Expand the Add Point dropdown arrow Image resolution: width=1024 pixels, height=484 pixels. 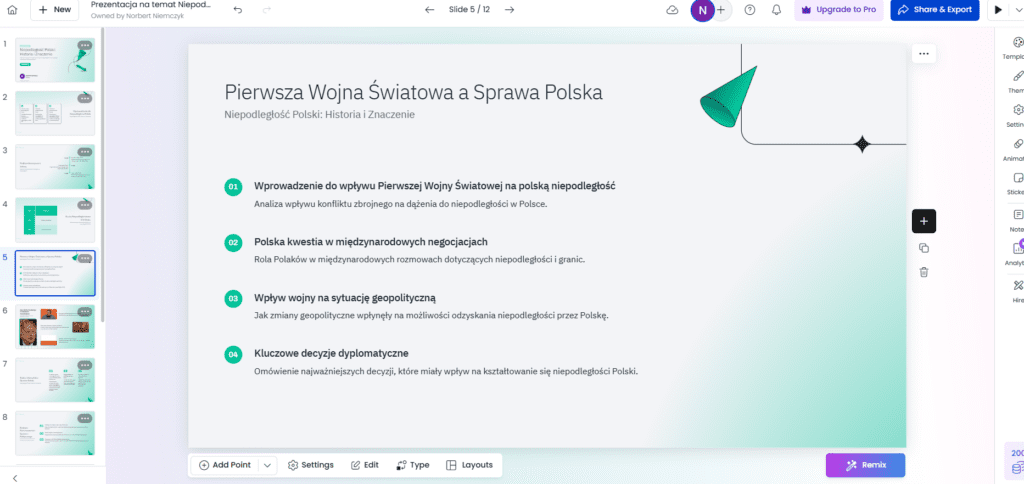pyautogui.click(x=267, y=465)
